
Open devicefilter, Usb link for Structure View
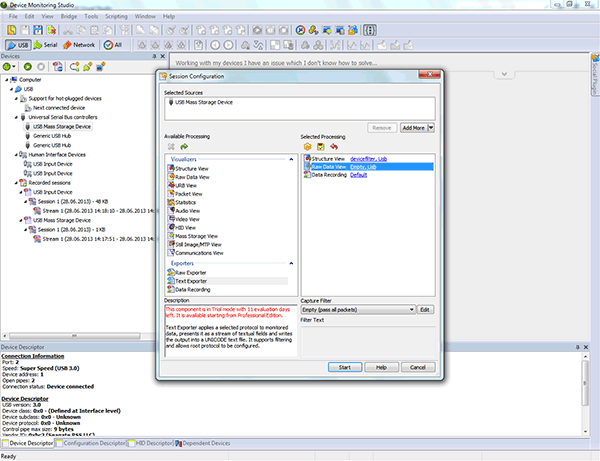(368, 158)
